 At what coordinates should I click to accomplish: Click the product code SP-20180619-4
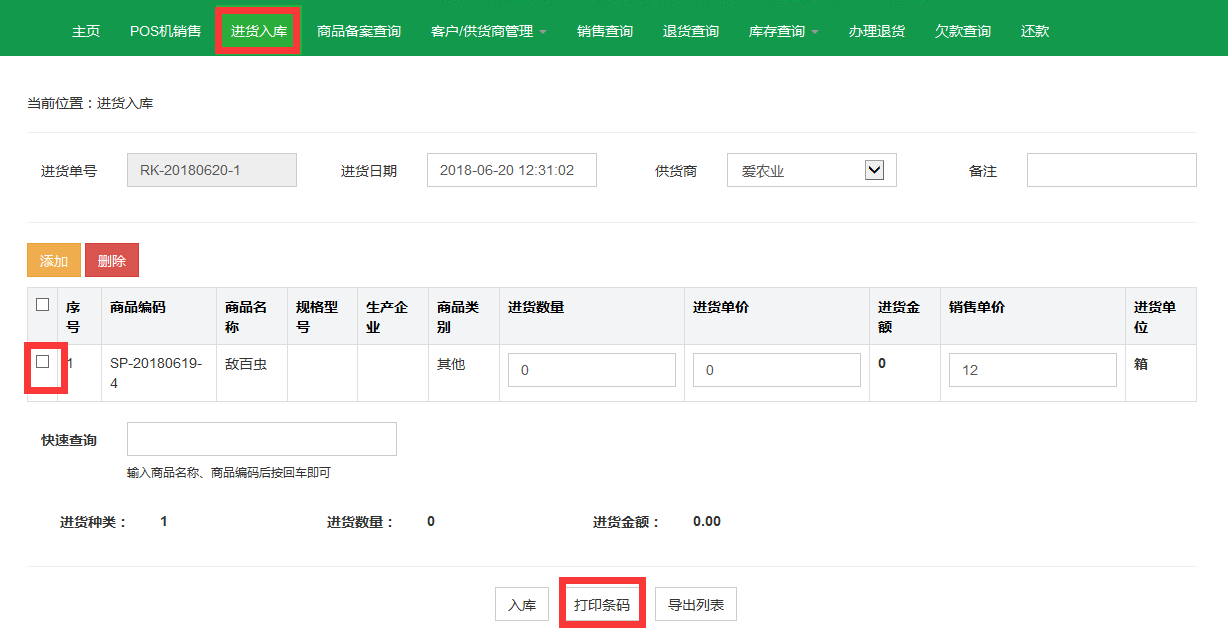click(x=156, y=373)
